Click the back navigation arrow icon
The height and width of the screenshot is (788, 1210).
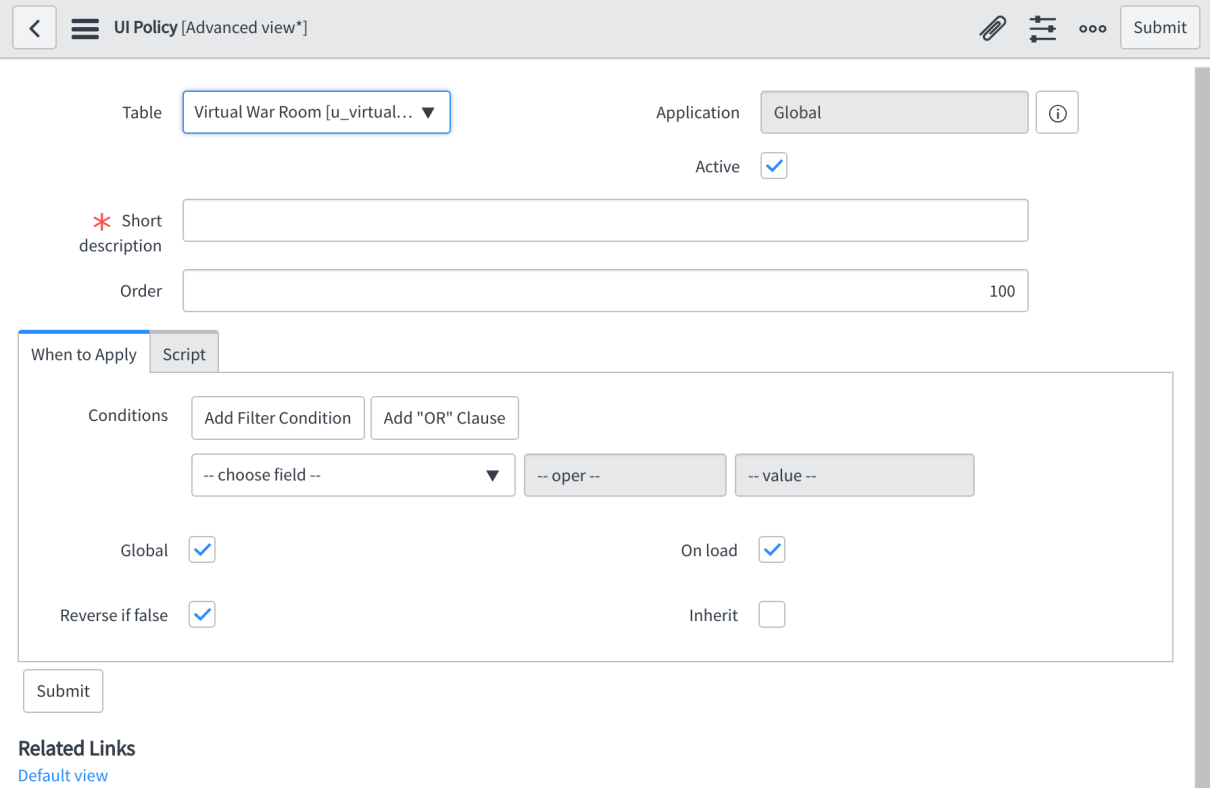pos(33,27)
